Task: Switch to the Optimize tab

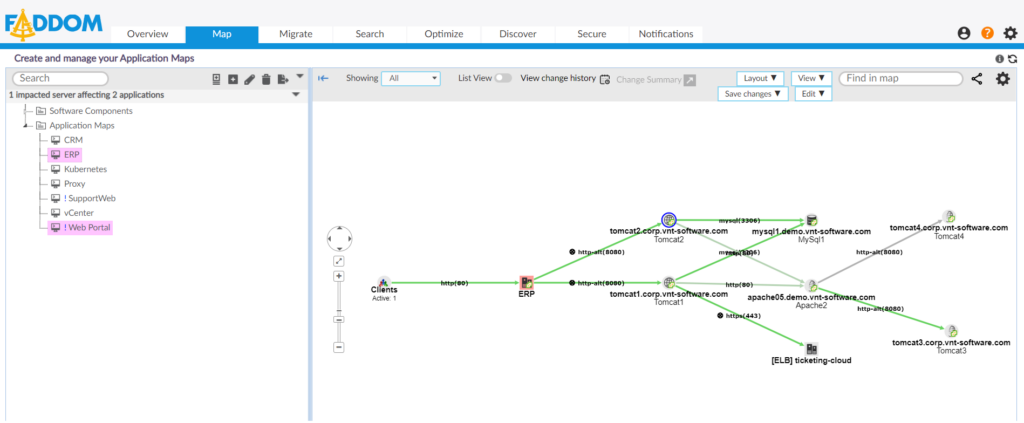Action: pyautogui.click(x=444, y=34)
